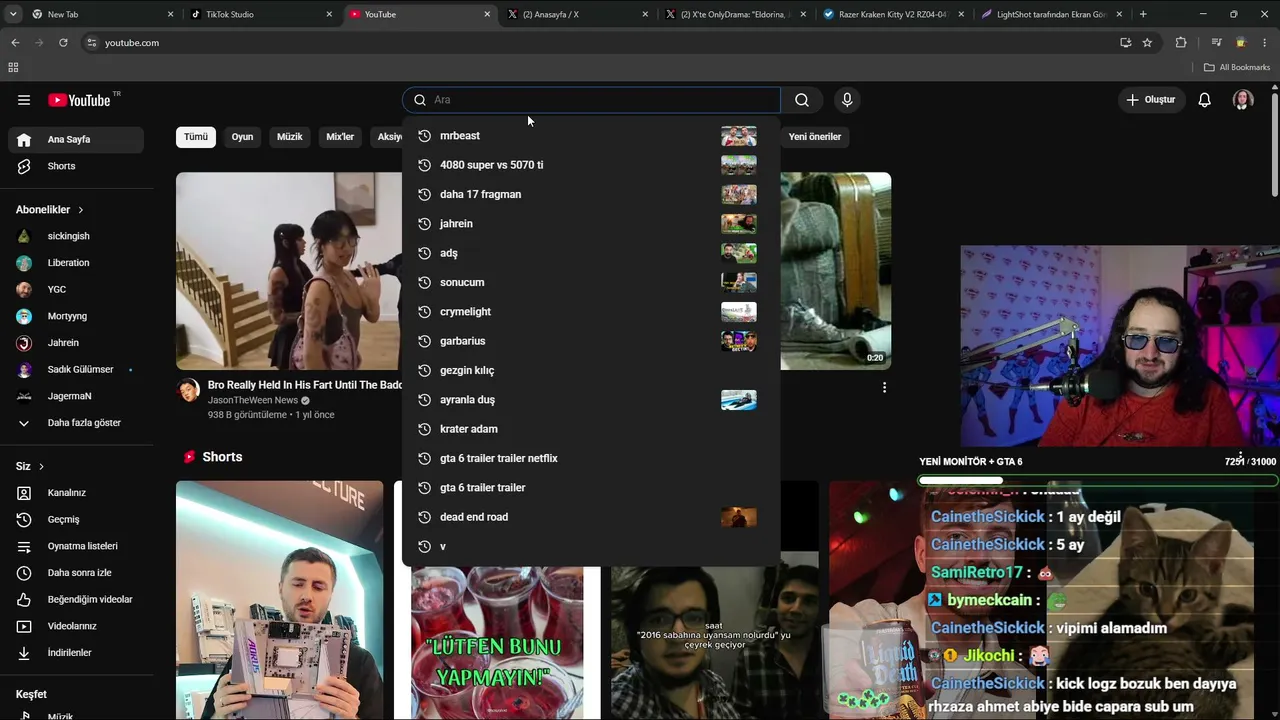Focus the Ara search input field
1280x720 pixels.
pos(591,100)
